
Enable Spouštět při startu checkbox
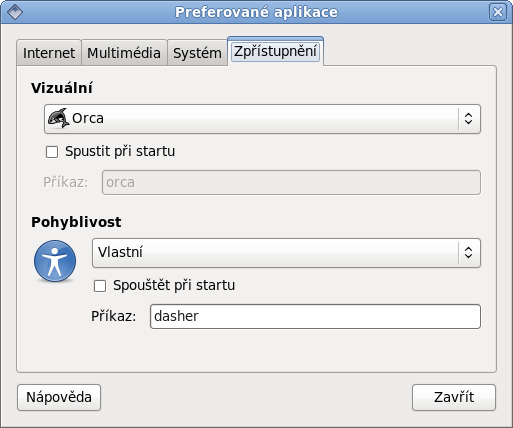point(100,286)
